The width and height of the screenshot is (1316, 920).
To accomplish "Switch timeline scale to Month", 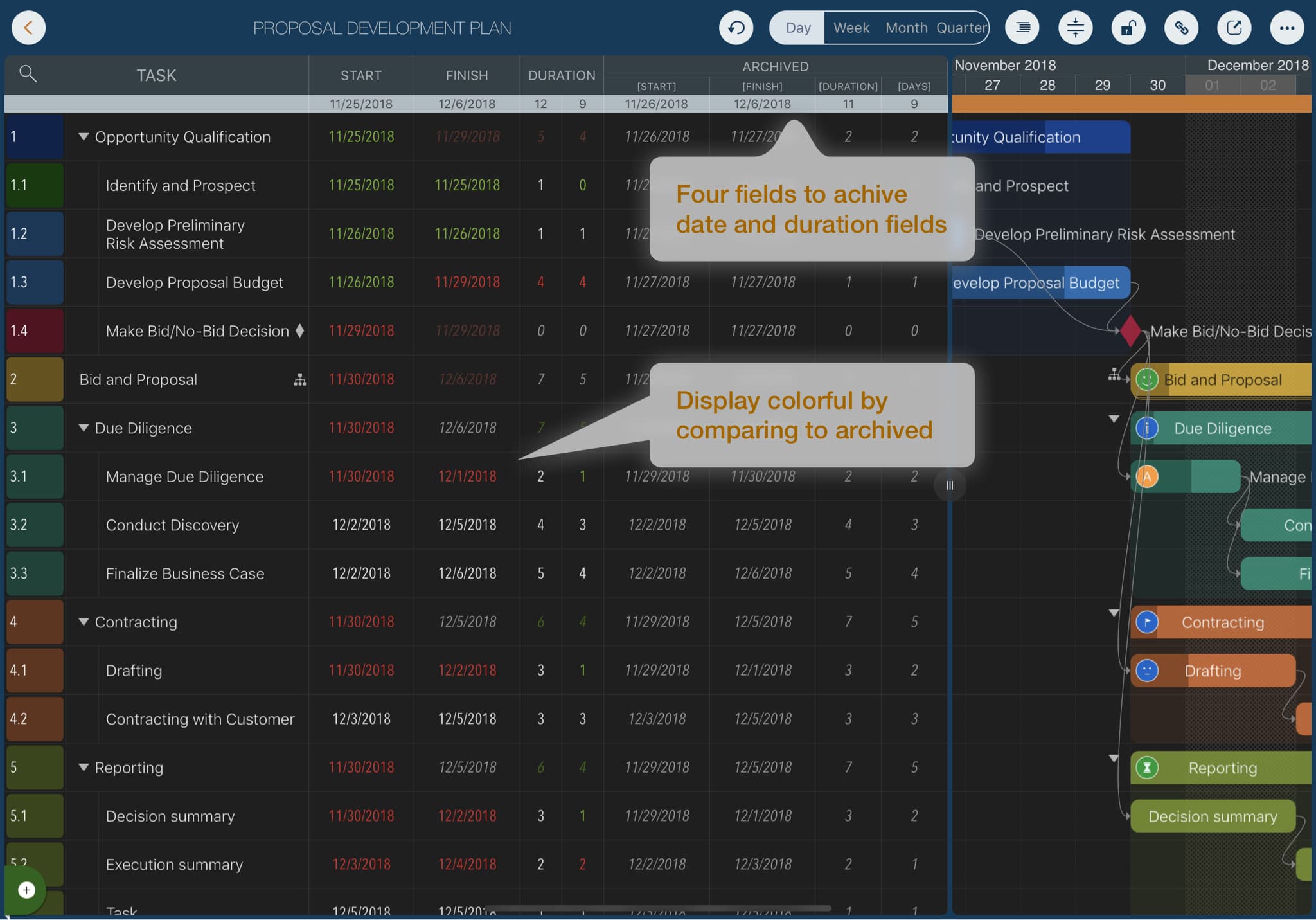I will click(906, 28).
